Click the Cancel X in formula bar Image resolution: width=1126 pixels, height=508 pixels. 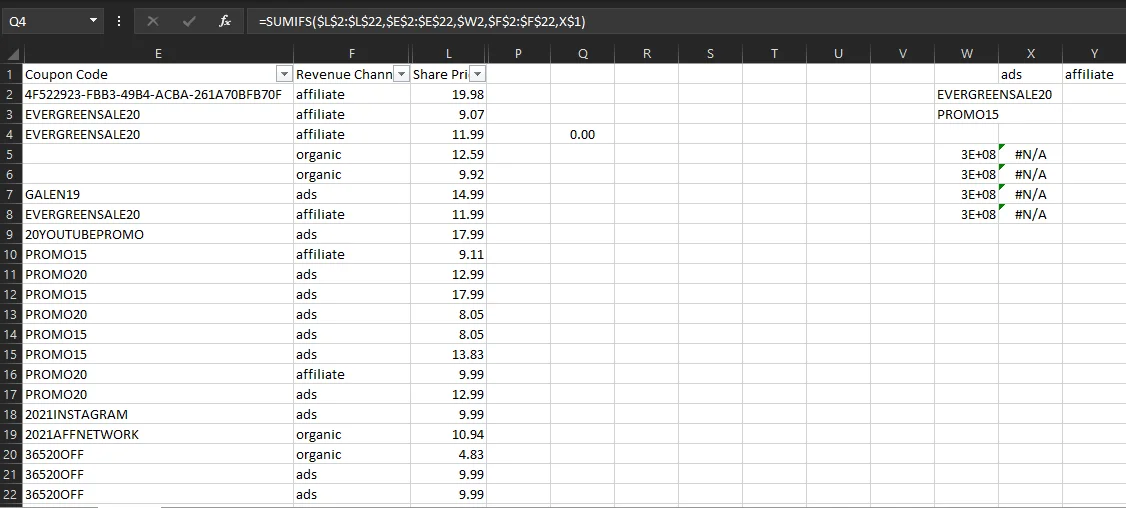tap(153, 21)
